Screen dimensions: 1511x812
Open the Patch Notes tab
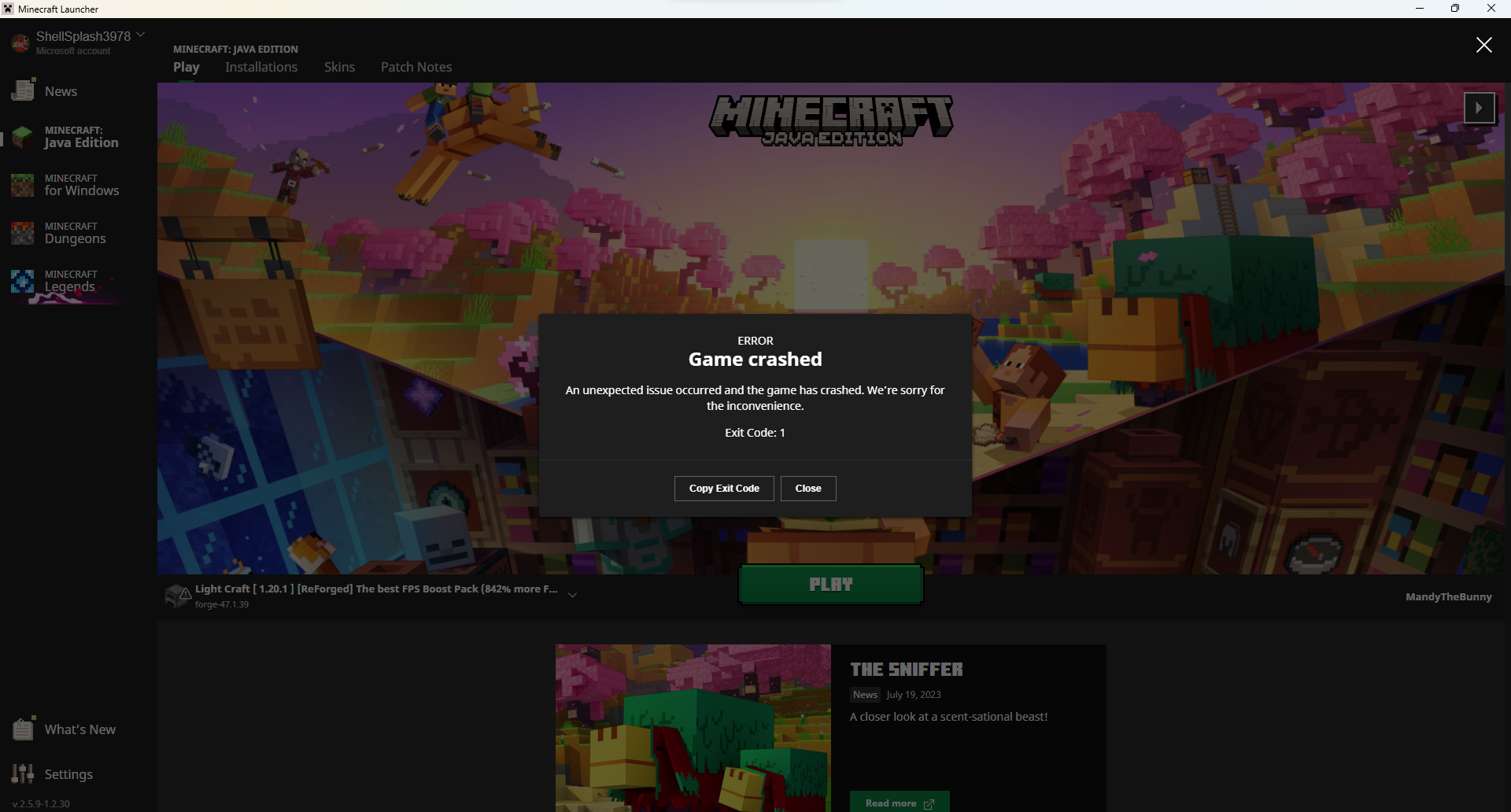point(416,67)
